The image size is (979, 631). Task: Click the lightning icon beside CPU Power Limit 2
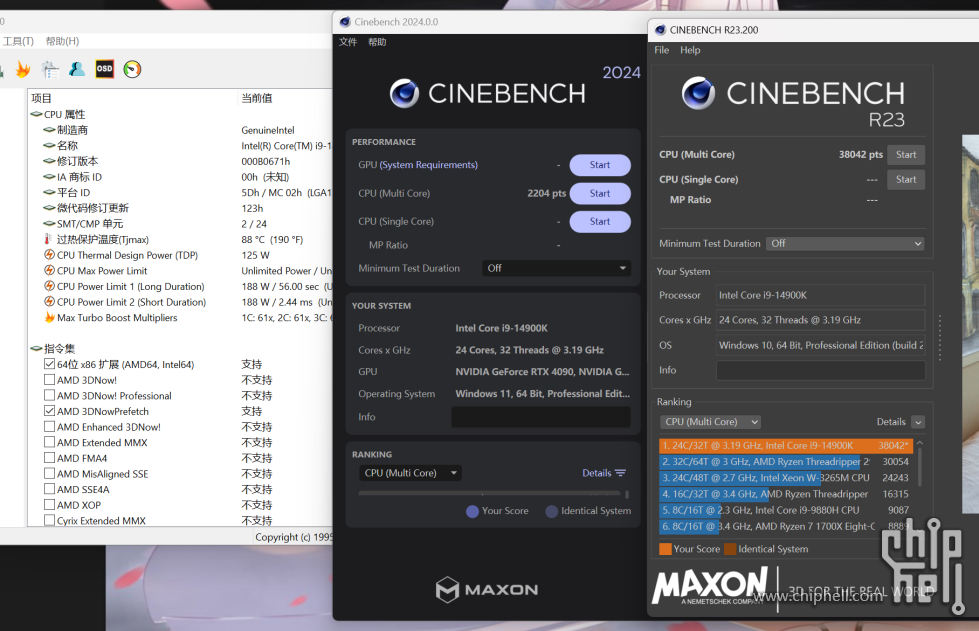tap(49, 301)
